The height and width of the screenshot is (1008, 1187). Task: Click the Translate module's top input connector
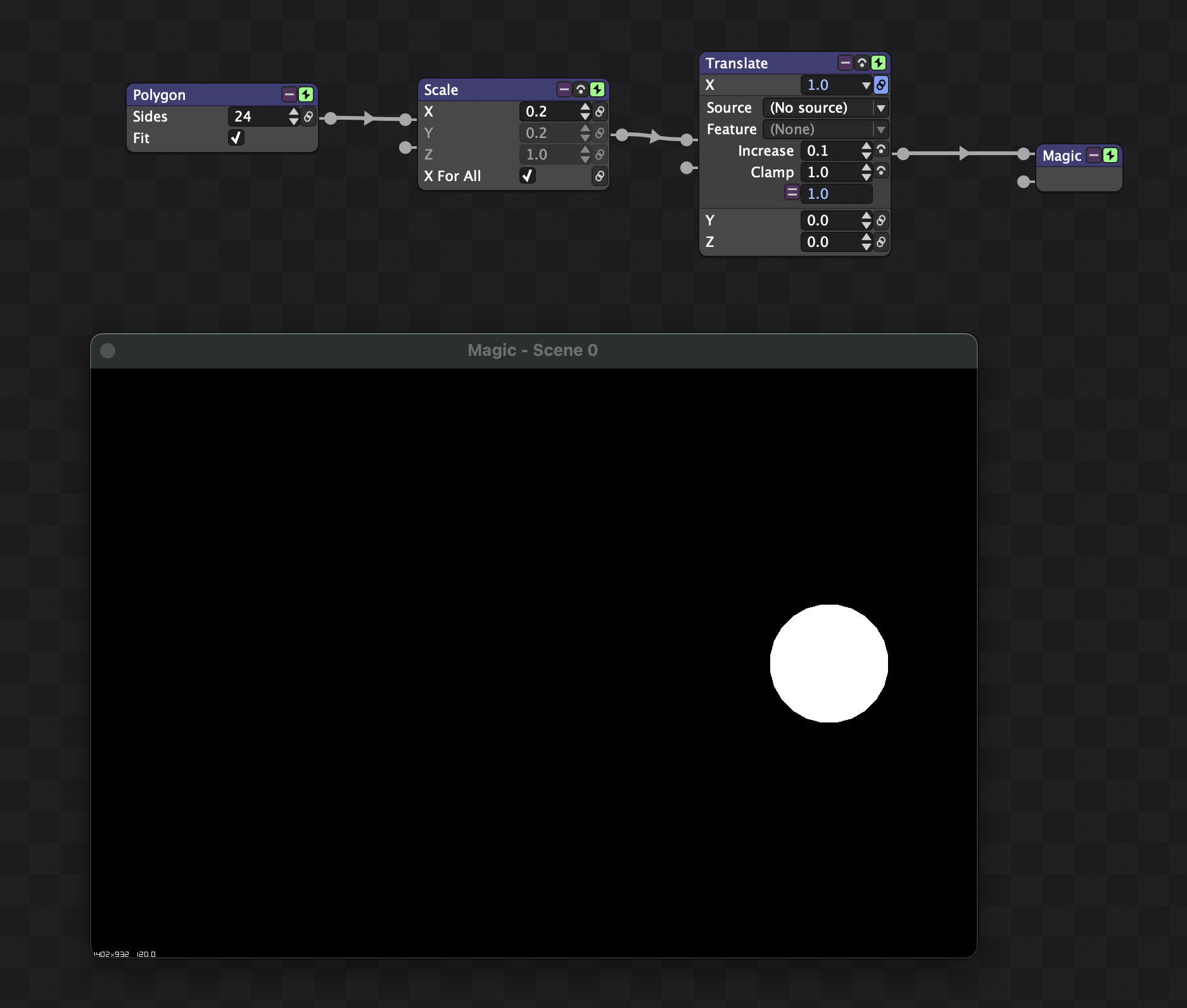[x=687, y=140]
